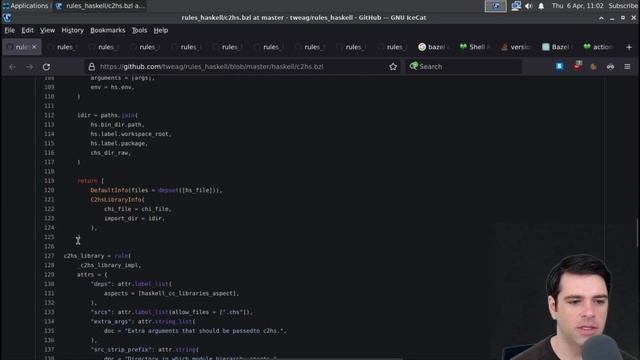
Task: Click the highlighted workspace tray icon
Action: (x=496, y=6)
